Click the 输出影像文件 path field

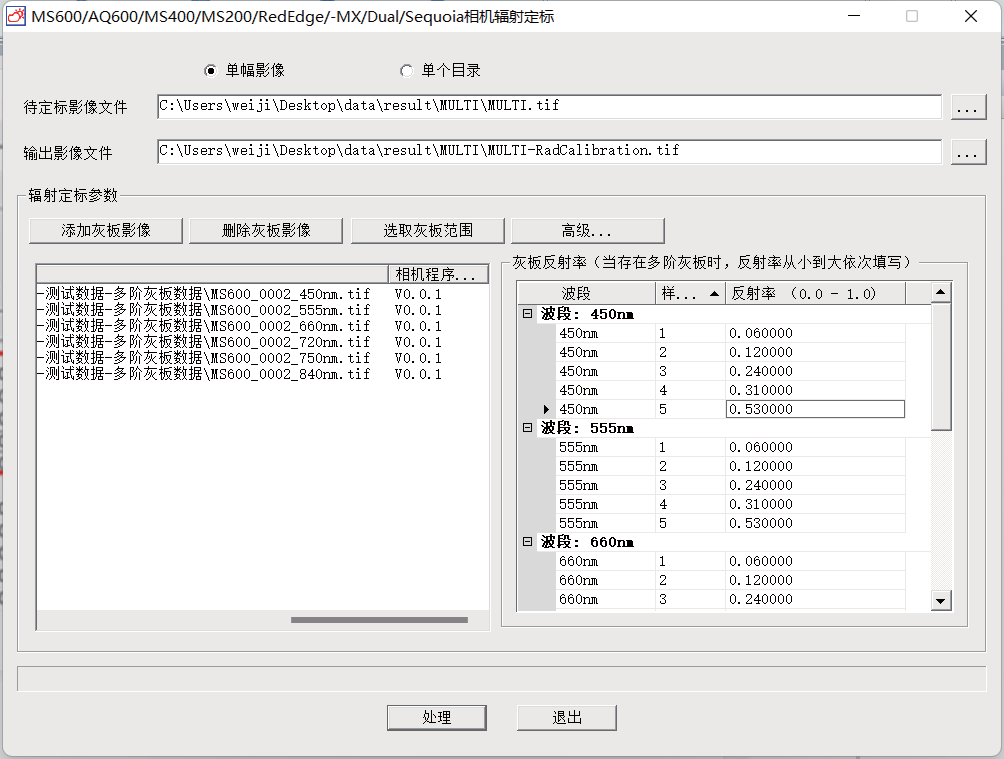click(549, 151)
